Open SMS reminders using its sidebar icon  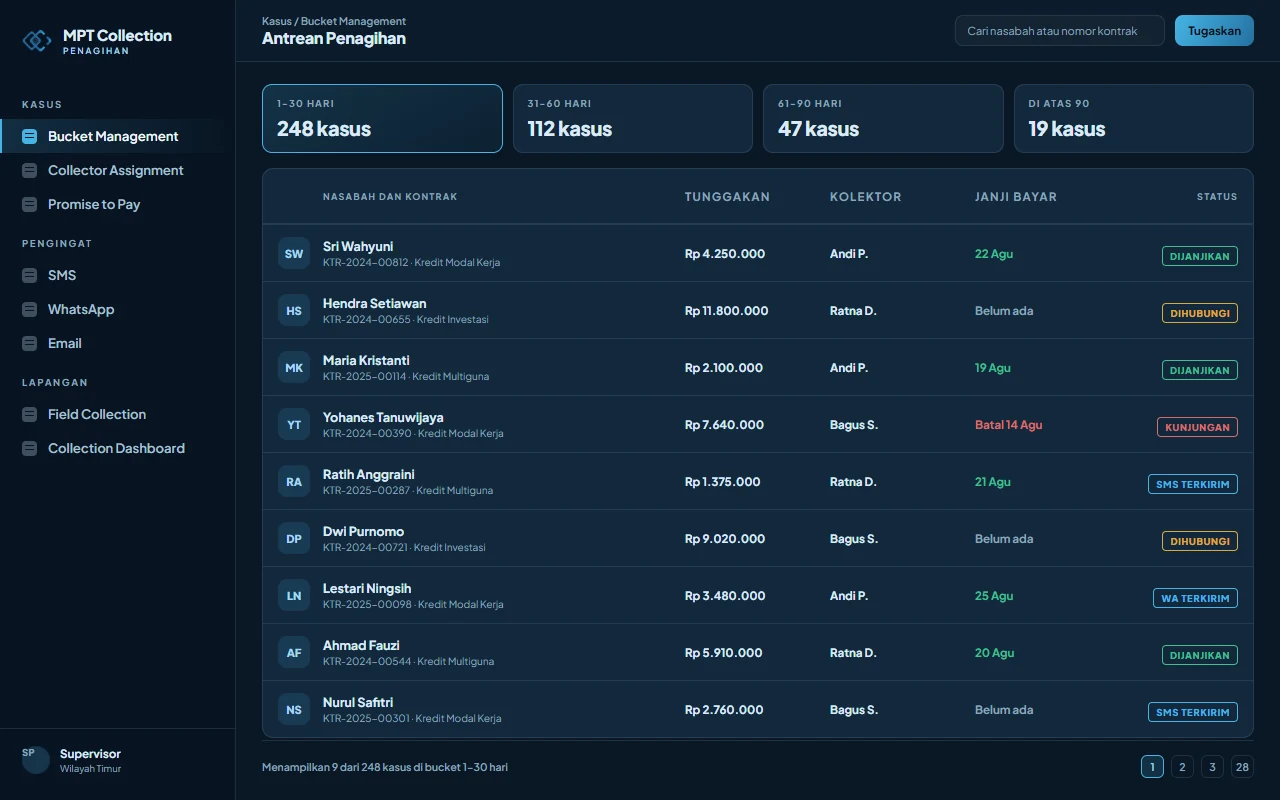[x=29, y=276]
